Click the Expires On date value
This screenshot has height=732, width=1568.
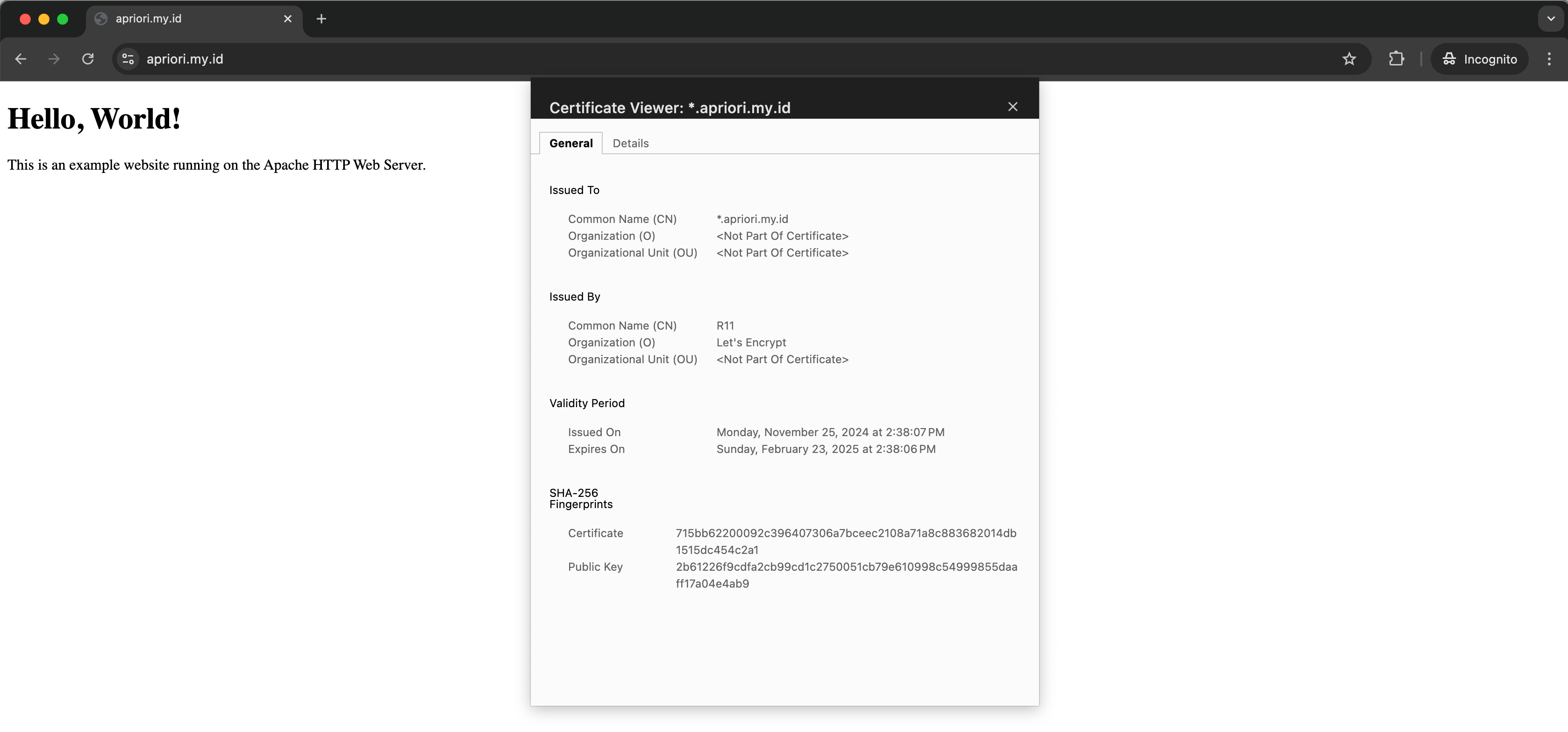click(x=826, y=449)
